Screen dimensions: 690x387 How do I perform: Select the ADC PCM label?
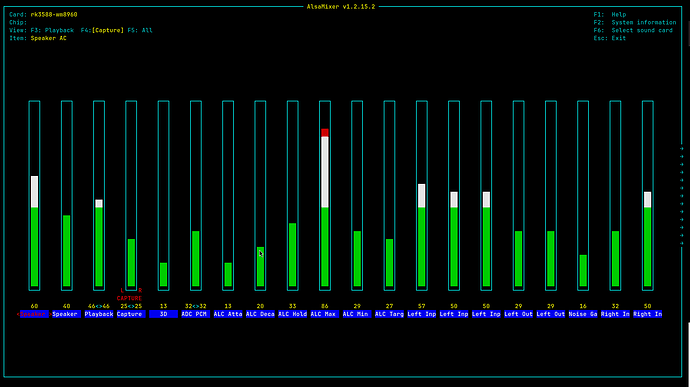coord(196,314)
